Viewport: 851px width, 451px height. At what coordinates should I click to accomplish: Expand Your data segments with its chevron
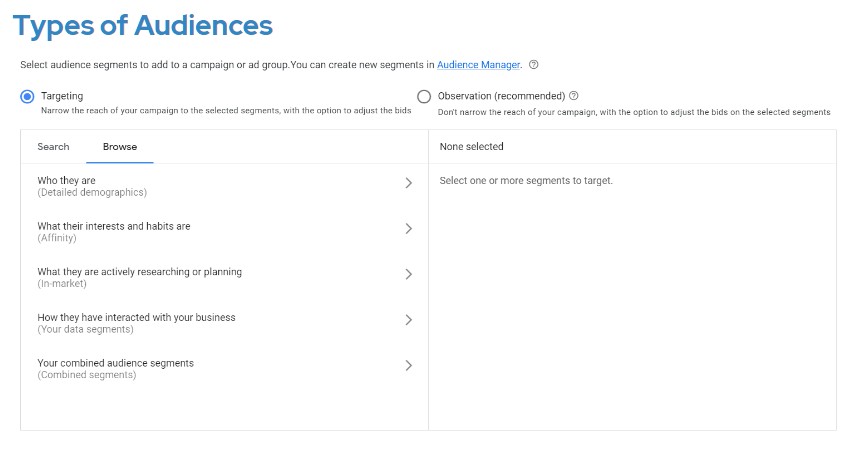[x=408, y=320]
